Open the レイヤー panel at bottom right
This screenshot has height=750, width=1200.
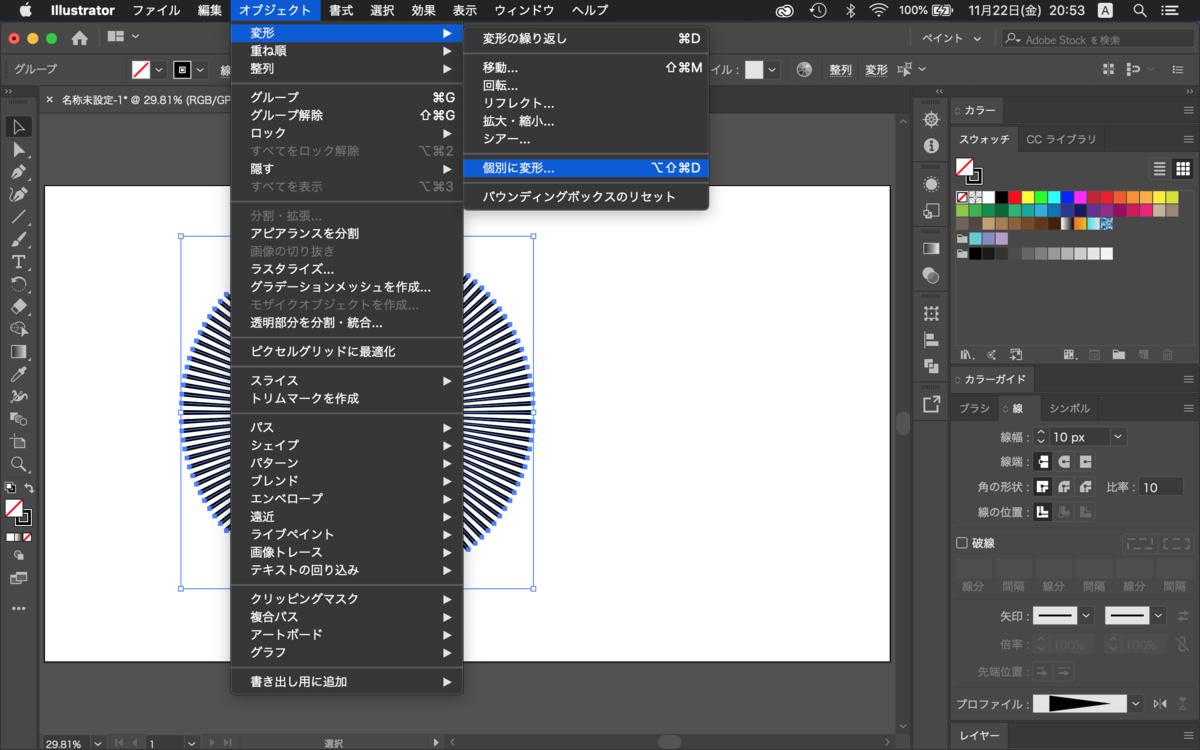978,735
